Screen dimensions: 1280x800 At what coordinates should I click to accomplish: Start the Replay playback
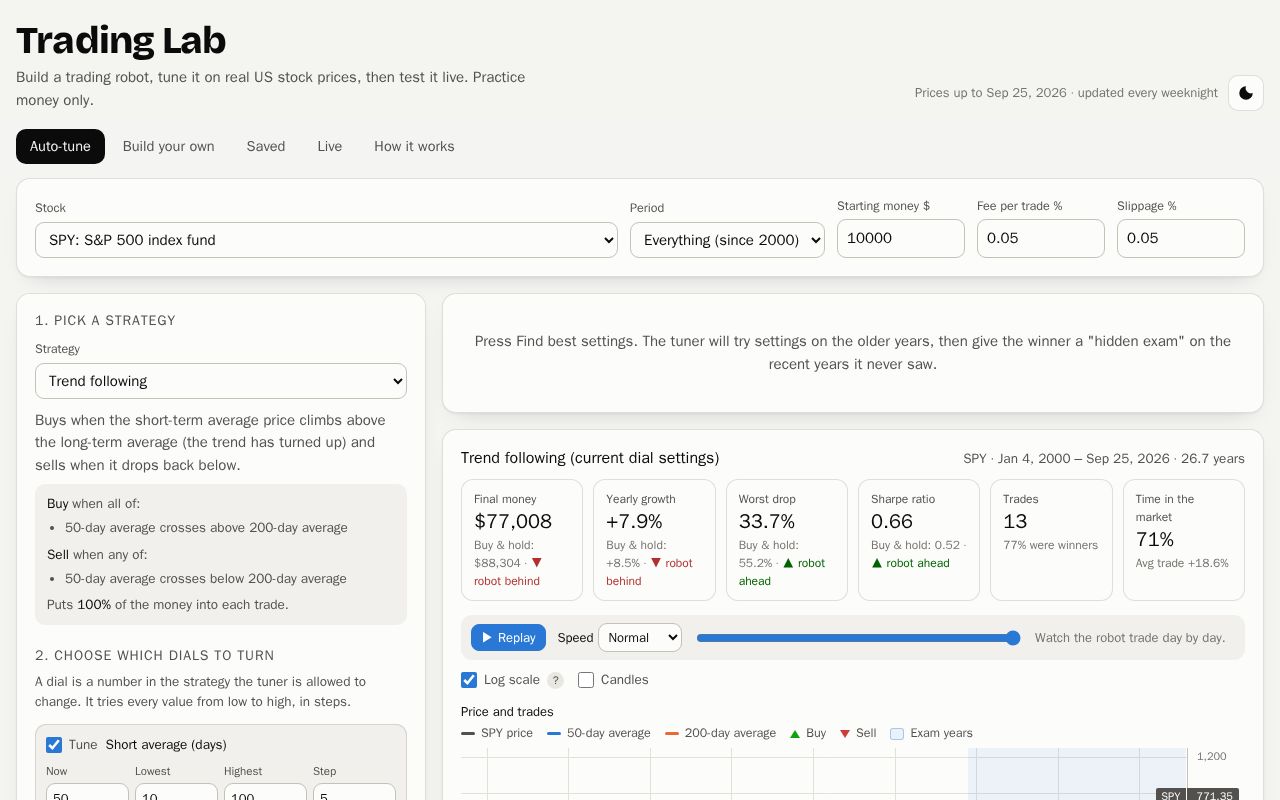click(508, 638)
